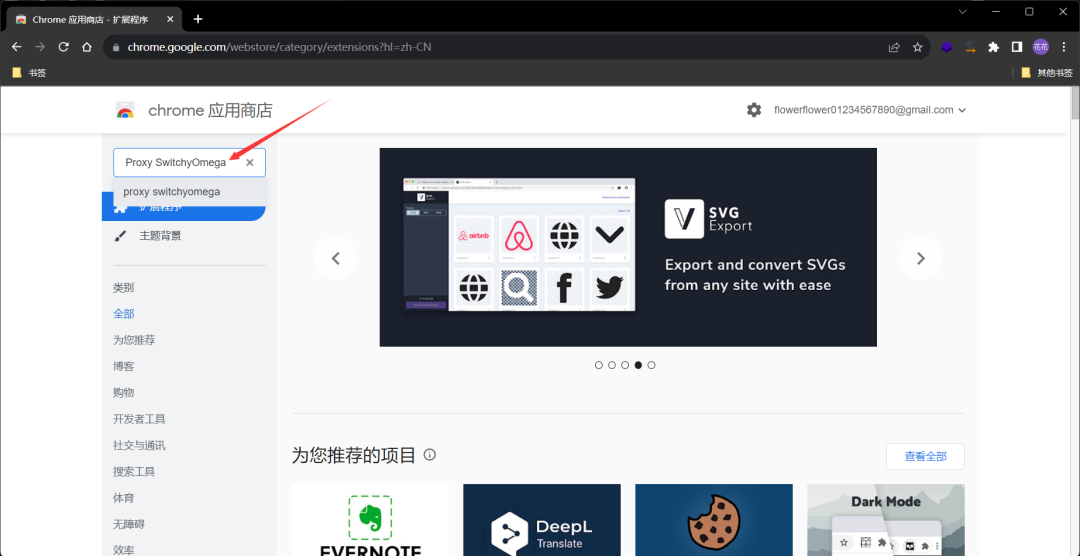Viewport: 1080px width, 556px height.
Task: Show the previous carousel banner
Action: click(x=335, y=258)
